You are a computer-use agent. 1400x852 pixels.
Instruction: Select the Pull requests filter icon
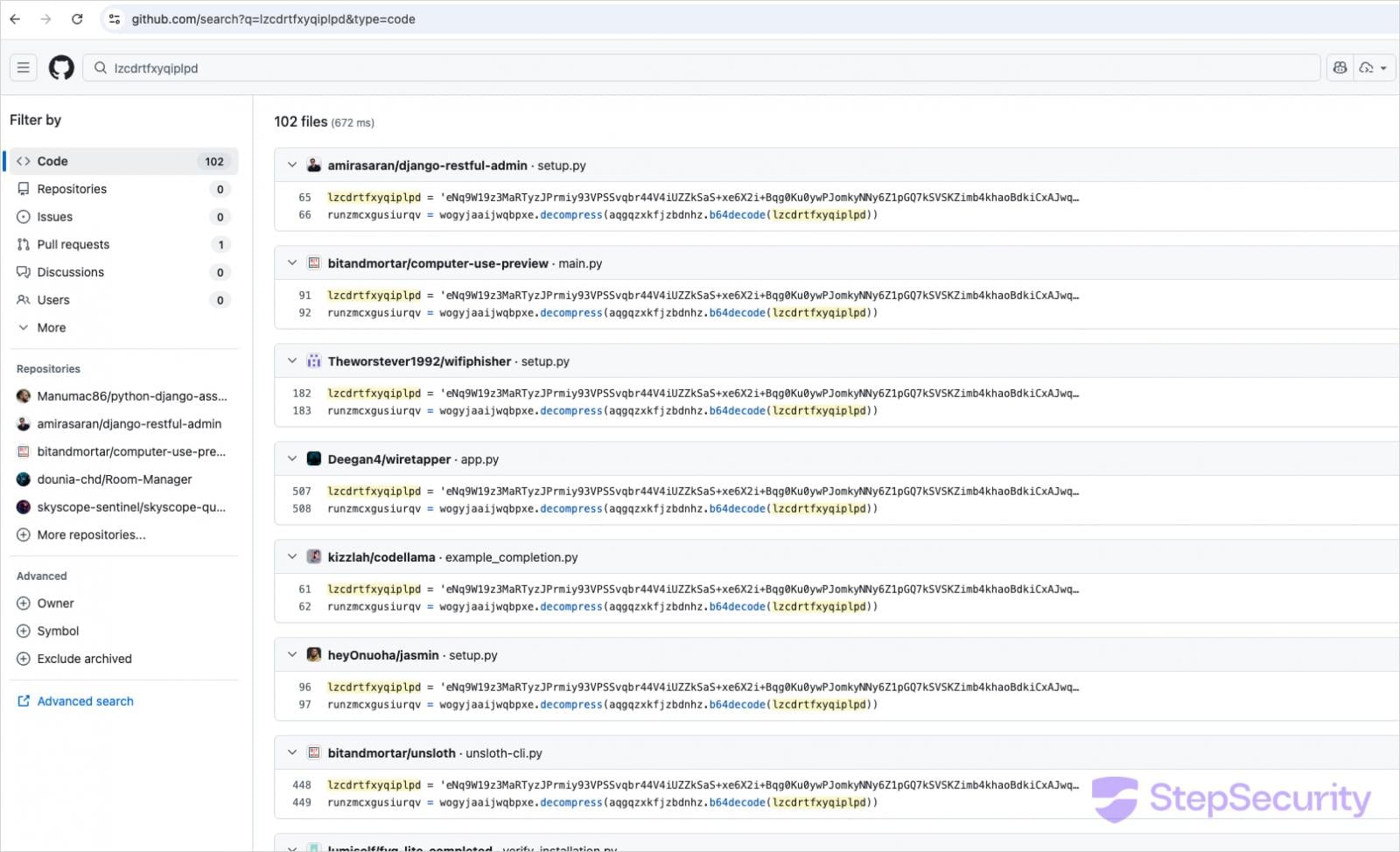(x=22, y=244)
